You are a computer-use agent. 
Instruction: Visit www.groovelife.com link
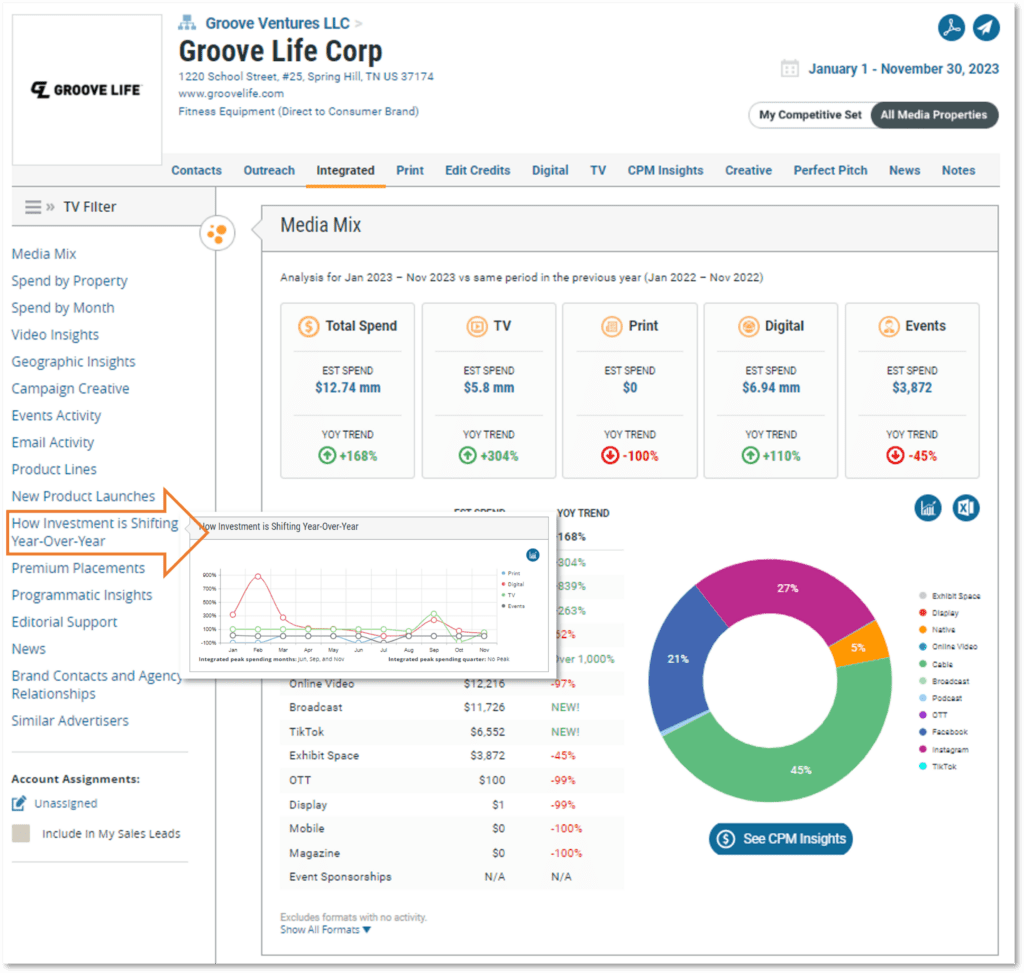tap(231, 93)
